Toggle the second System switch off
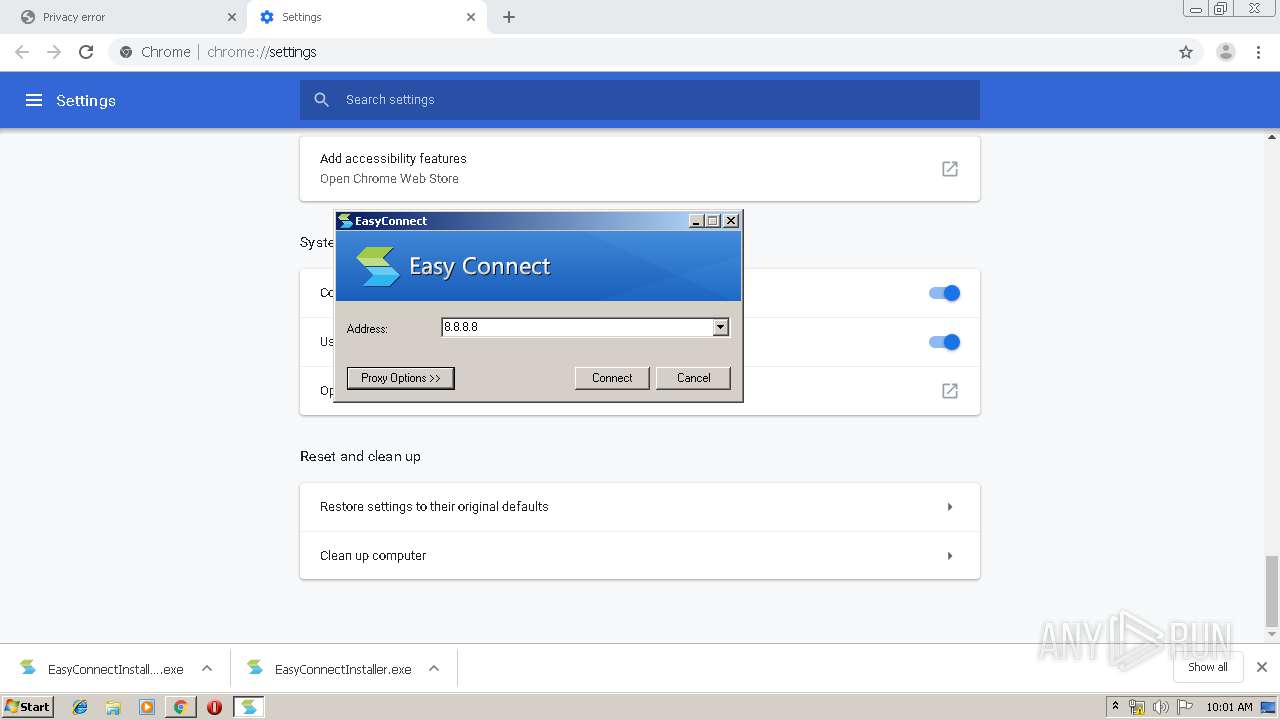Screen dimensions: 1280x720 pyautogui.click(x=944, y=342)
